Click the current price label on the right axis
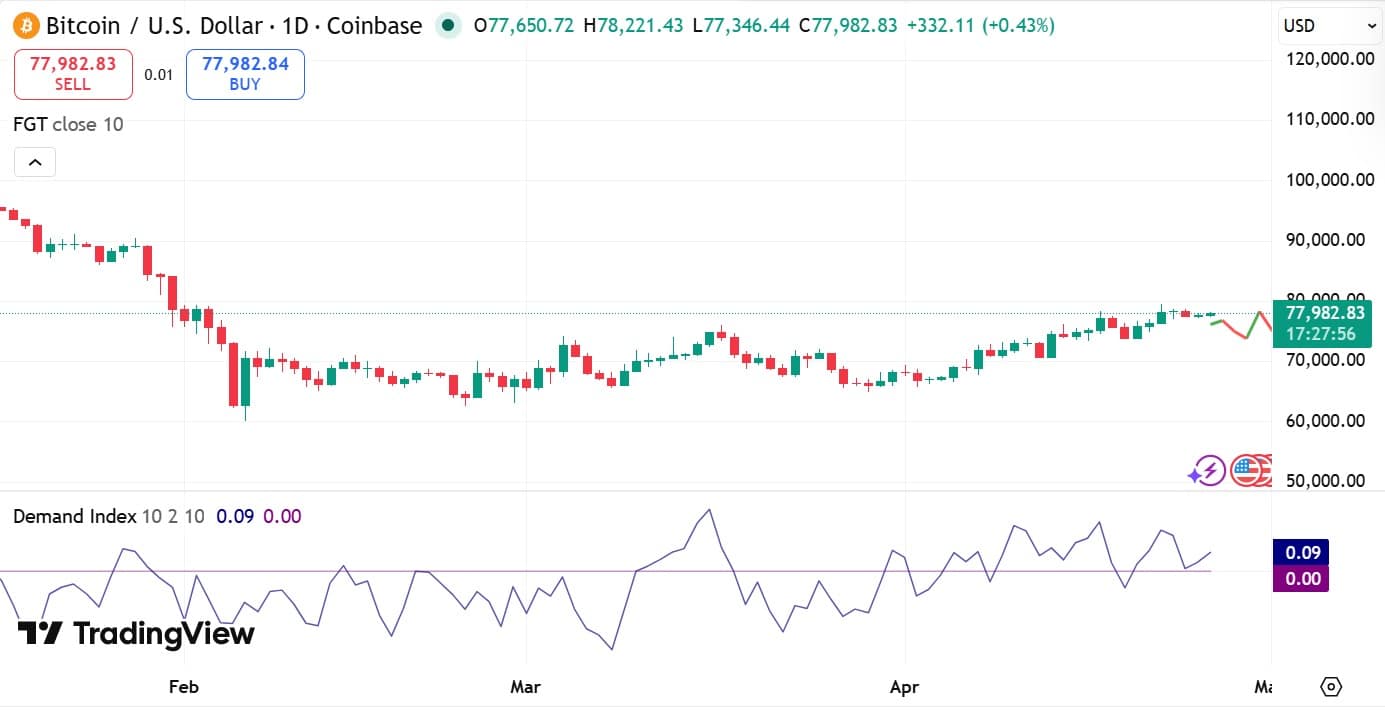 (x=1323, y=323)
